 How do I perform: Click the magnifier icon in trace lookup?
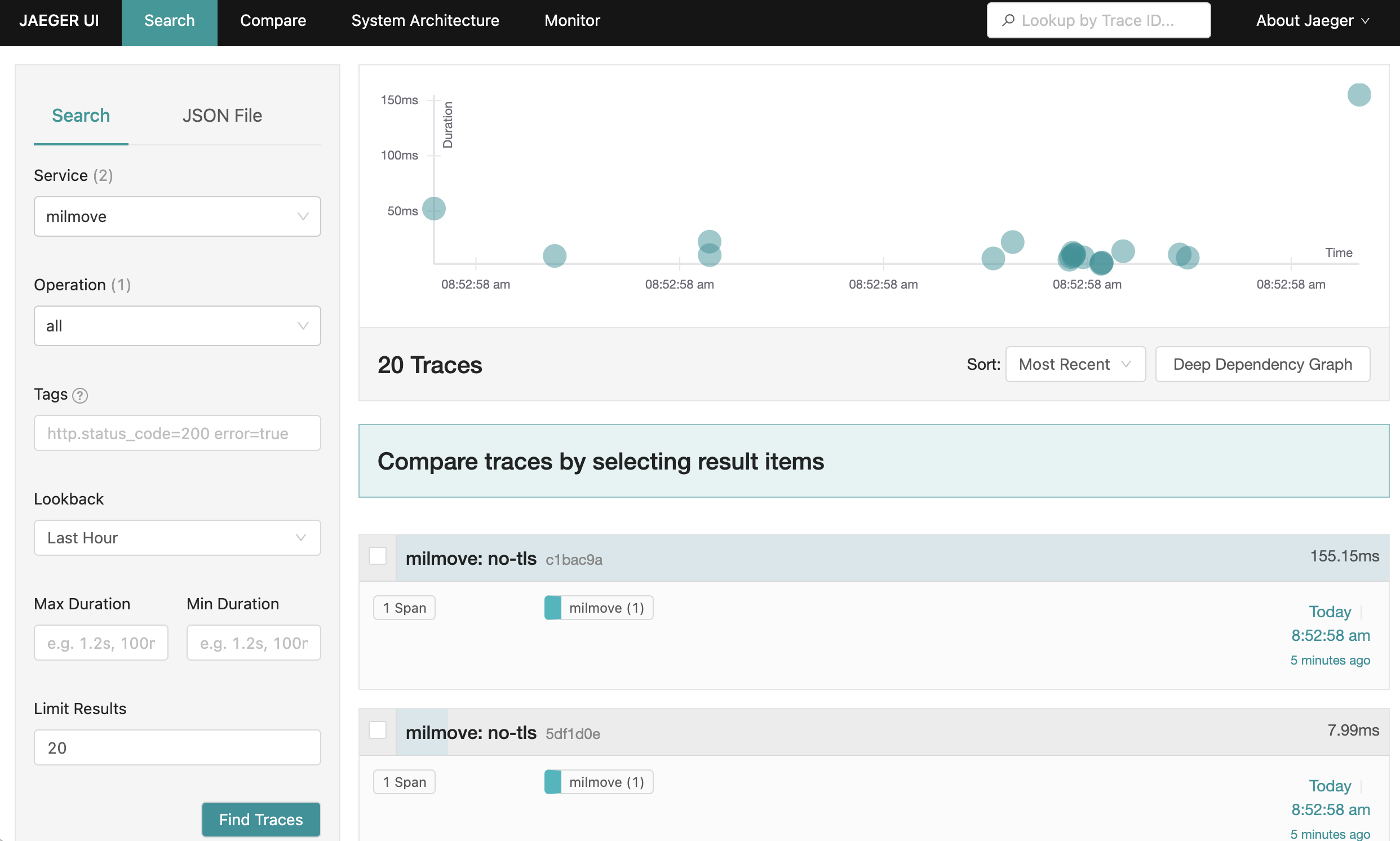[1008, 20]
